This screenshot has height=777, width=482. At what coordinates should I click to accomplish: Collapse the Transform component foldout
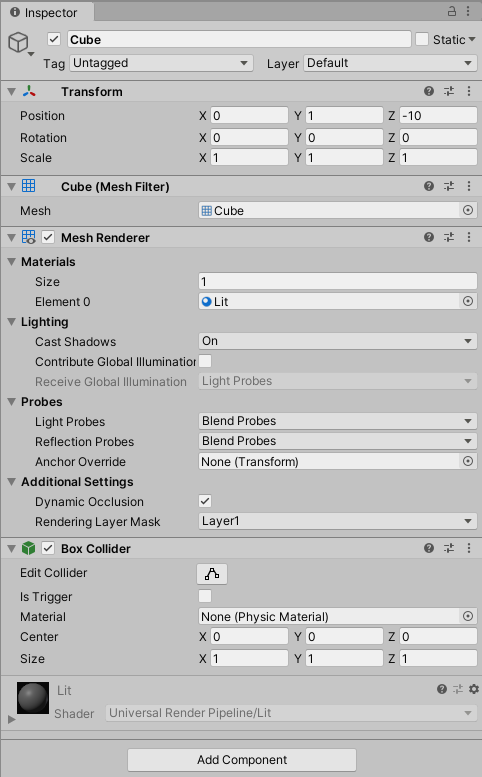pos(12,92)
